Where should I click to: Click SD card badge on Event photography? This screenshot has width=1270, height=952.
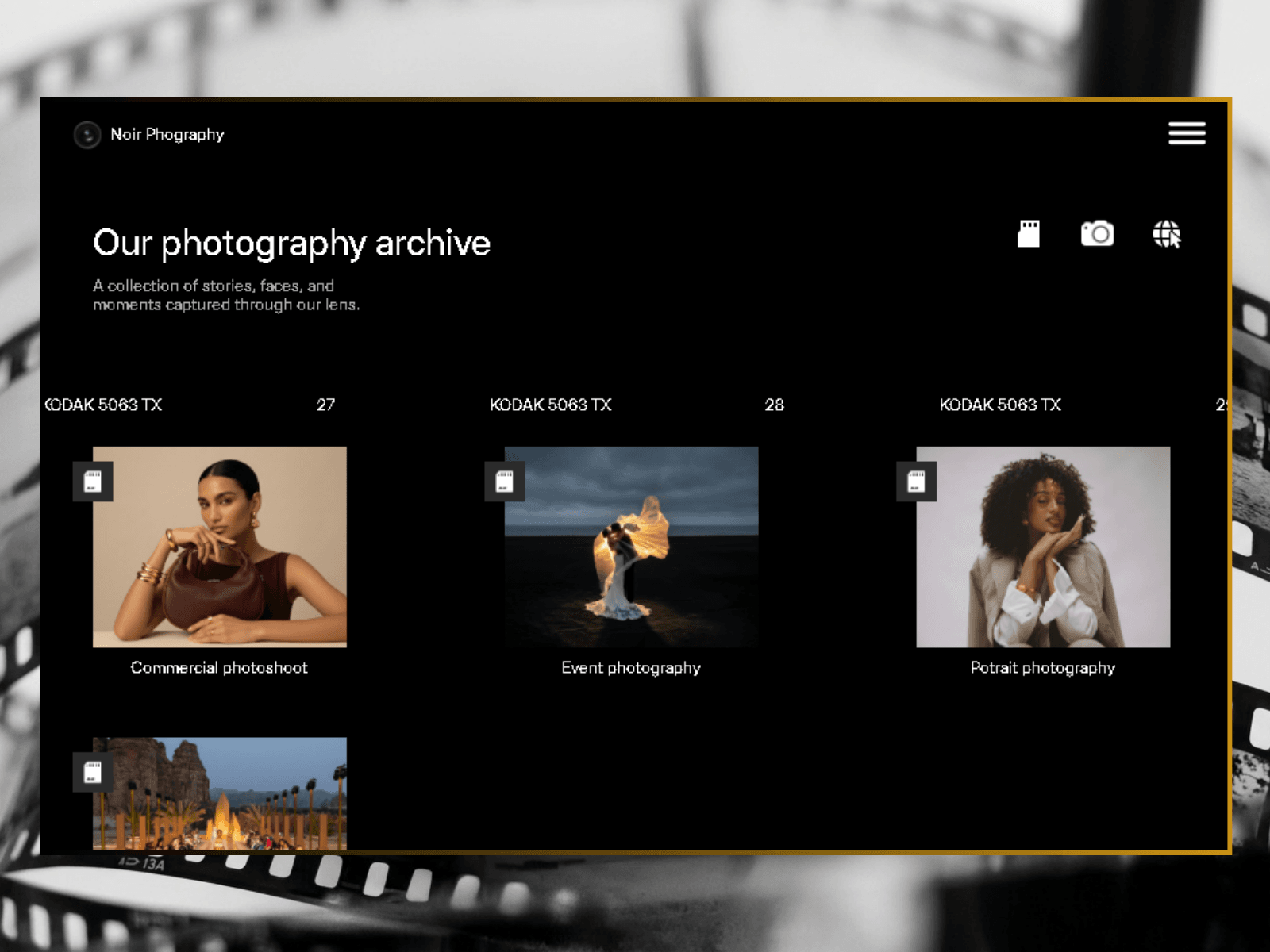coord(505,482)
